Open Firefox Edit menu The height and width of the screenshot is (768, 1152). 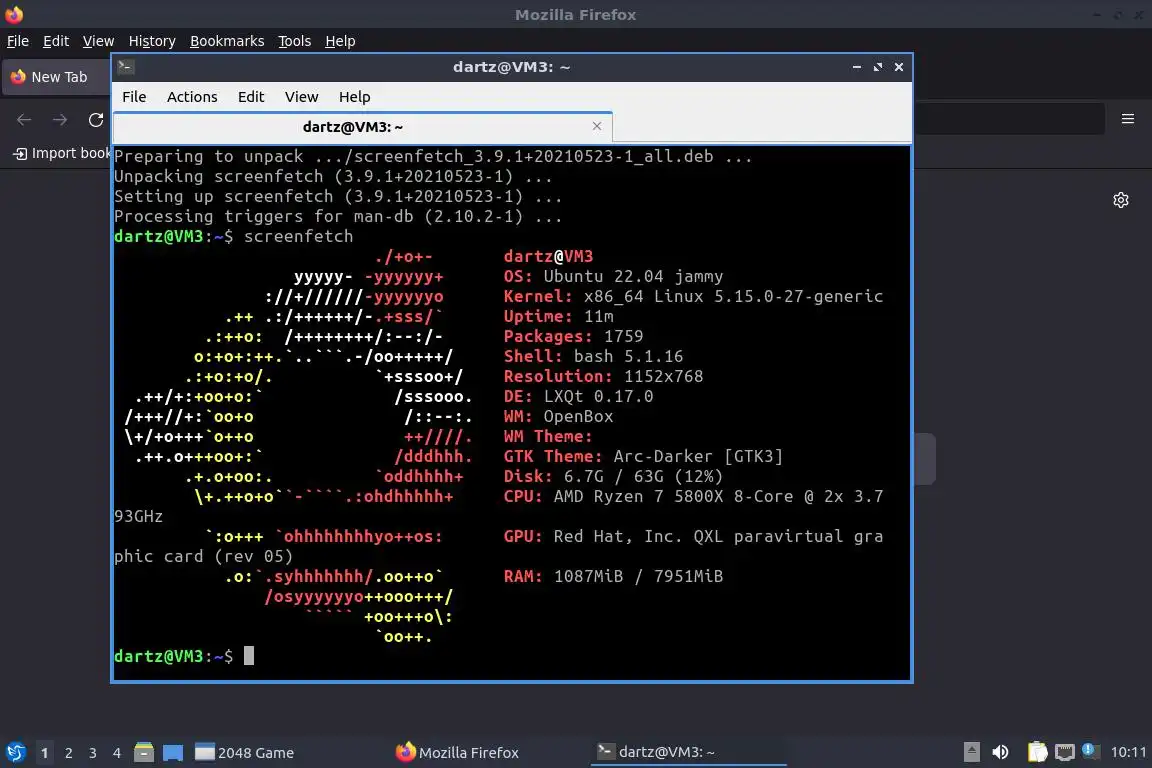[x=56, y=41]
